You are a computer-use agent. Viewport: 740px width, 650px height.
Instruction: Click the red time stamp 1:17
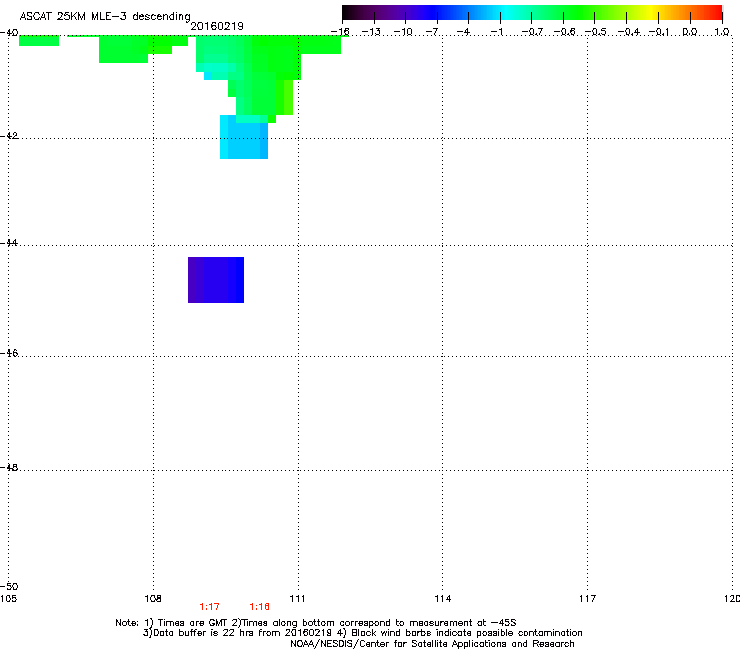pyautogui.click(x=209, y=607)
